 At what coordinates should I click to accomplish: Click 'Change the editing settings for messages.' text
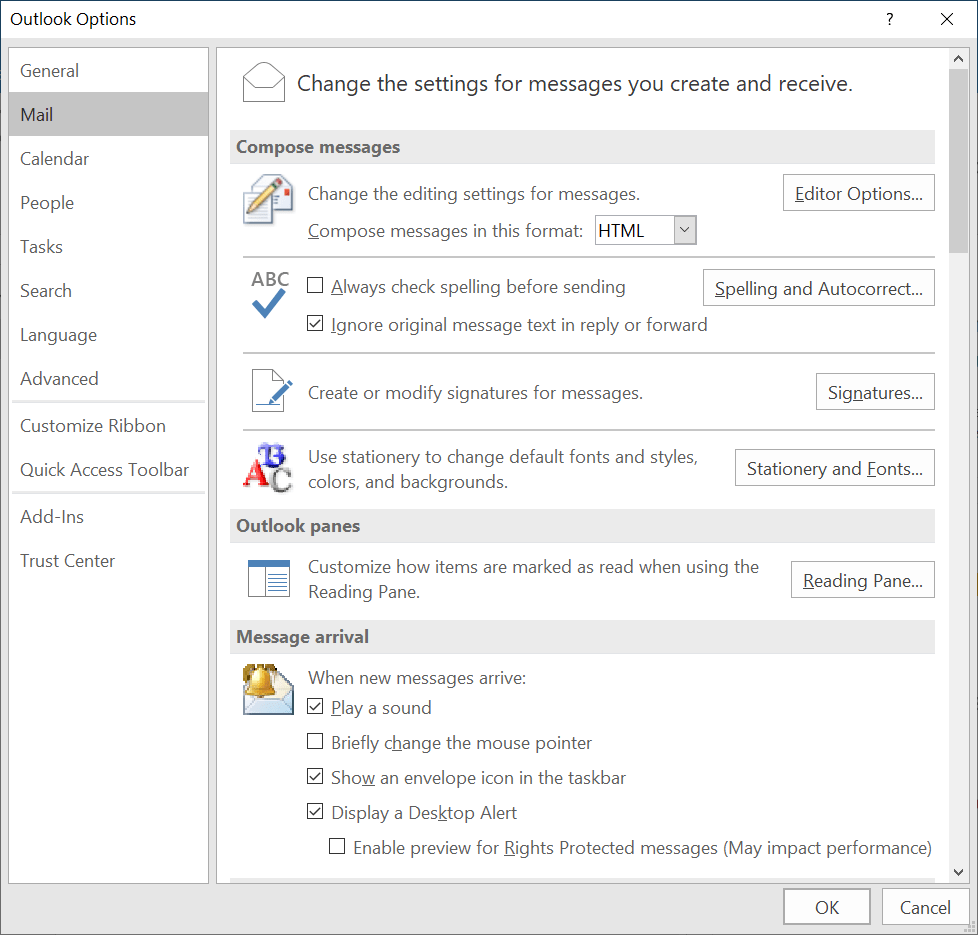point(474,194)
